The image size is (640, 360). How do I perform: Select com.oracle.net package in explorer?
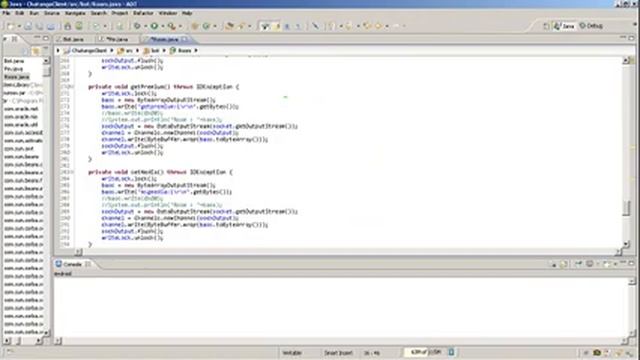click(21, 109)
